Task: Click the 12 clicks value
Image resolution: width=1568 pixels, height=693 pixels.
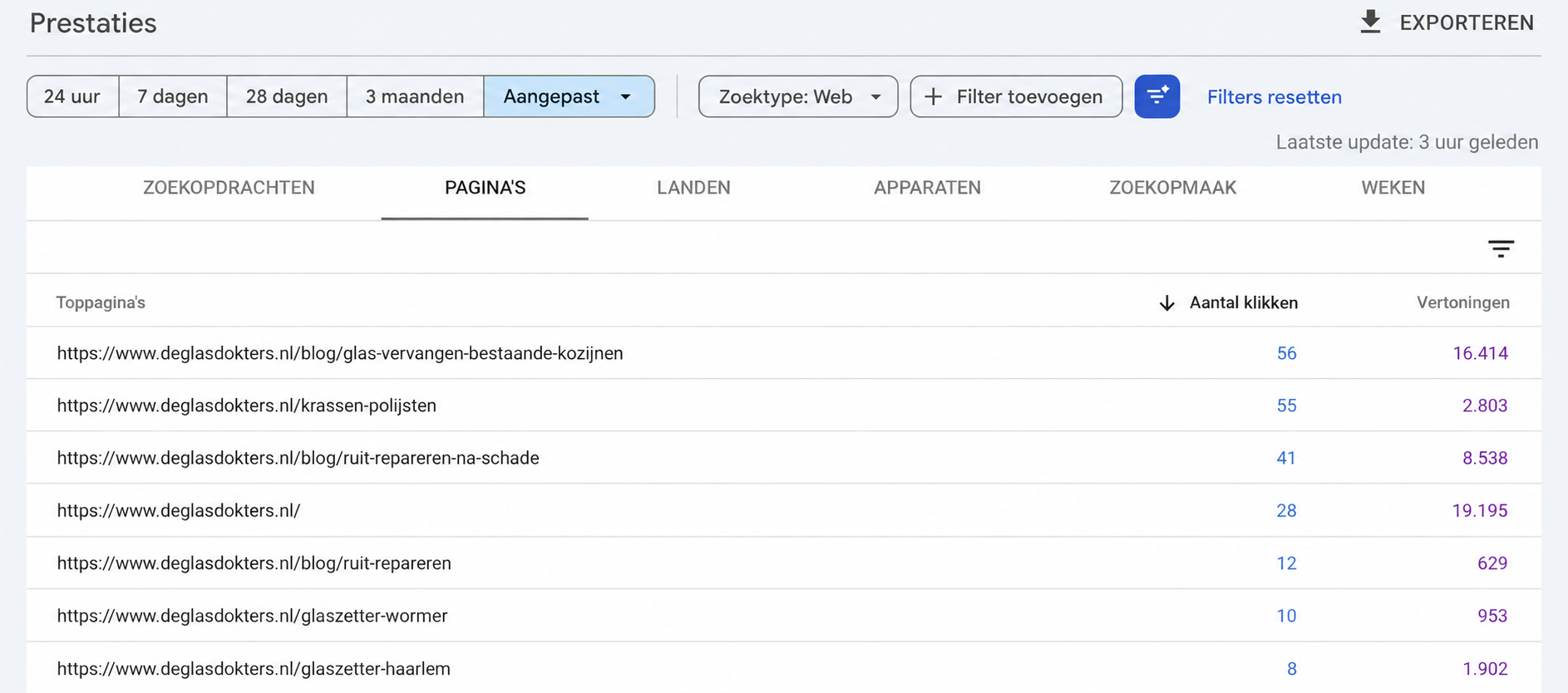Action: pyautogui.click(x=1286, y=563)
